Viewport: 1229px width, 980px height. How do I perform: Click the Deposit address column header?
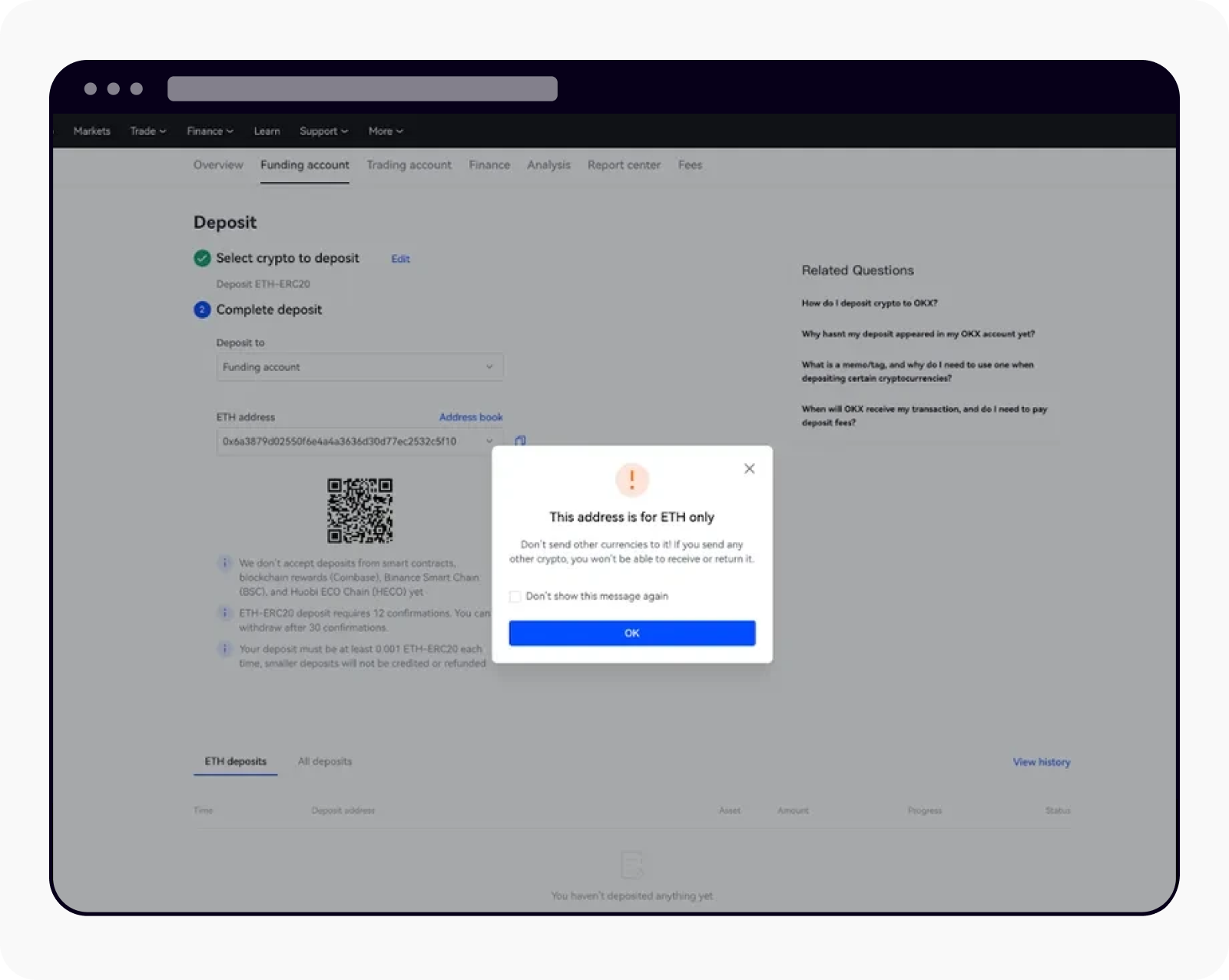[x=343, y=810]
